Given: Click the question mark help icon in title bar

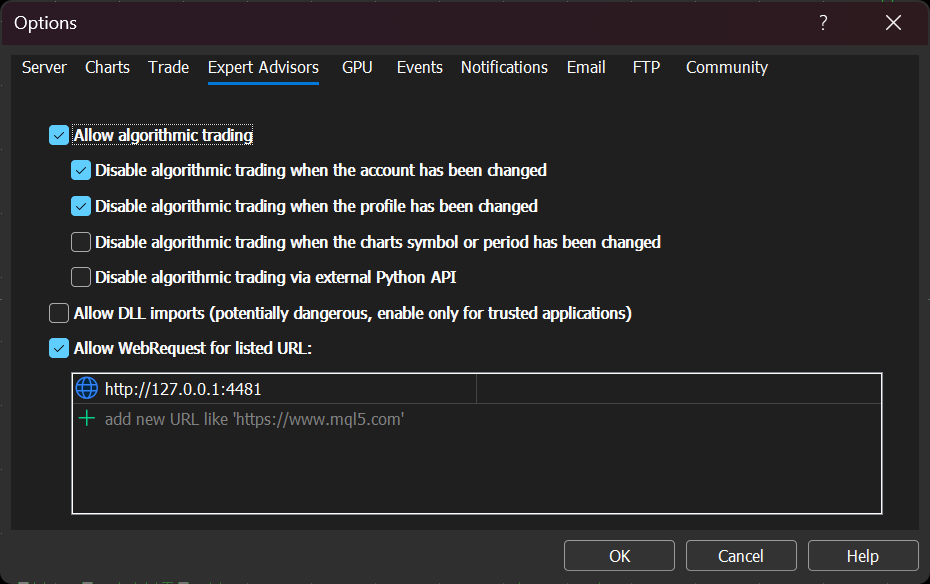Looking at the screenshot, I should (823, 23).
